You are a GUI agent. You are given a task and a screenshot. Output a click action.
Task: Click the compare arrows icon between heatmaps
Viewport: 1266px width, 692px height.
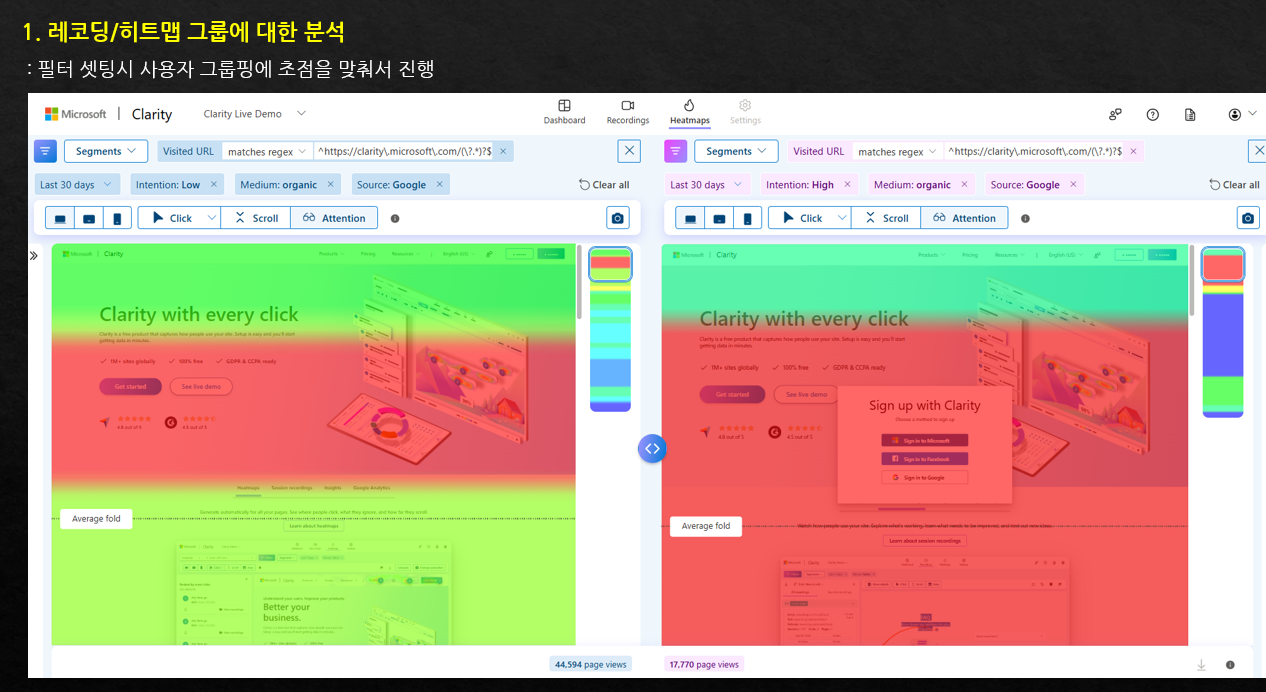pos(652,448)
